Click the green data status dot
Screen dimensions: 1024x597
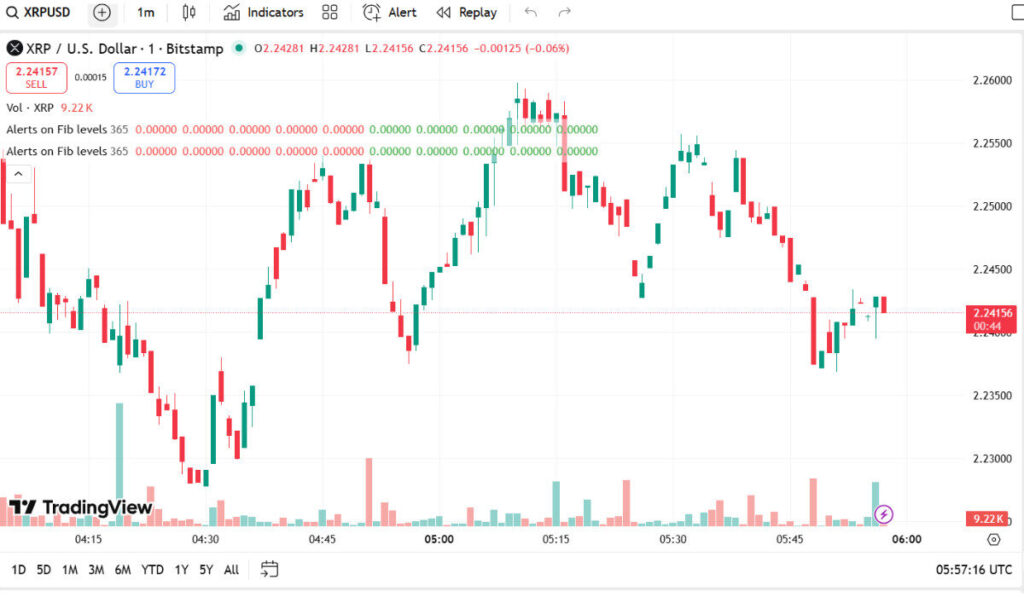click(238, 47)
